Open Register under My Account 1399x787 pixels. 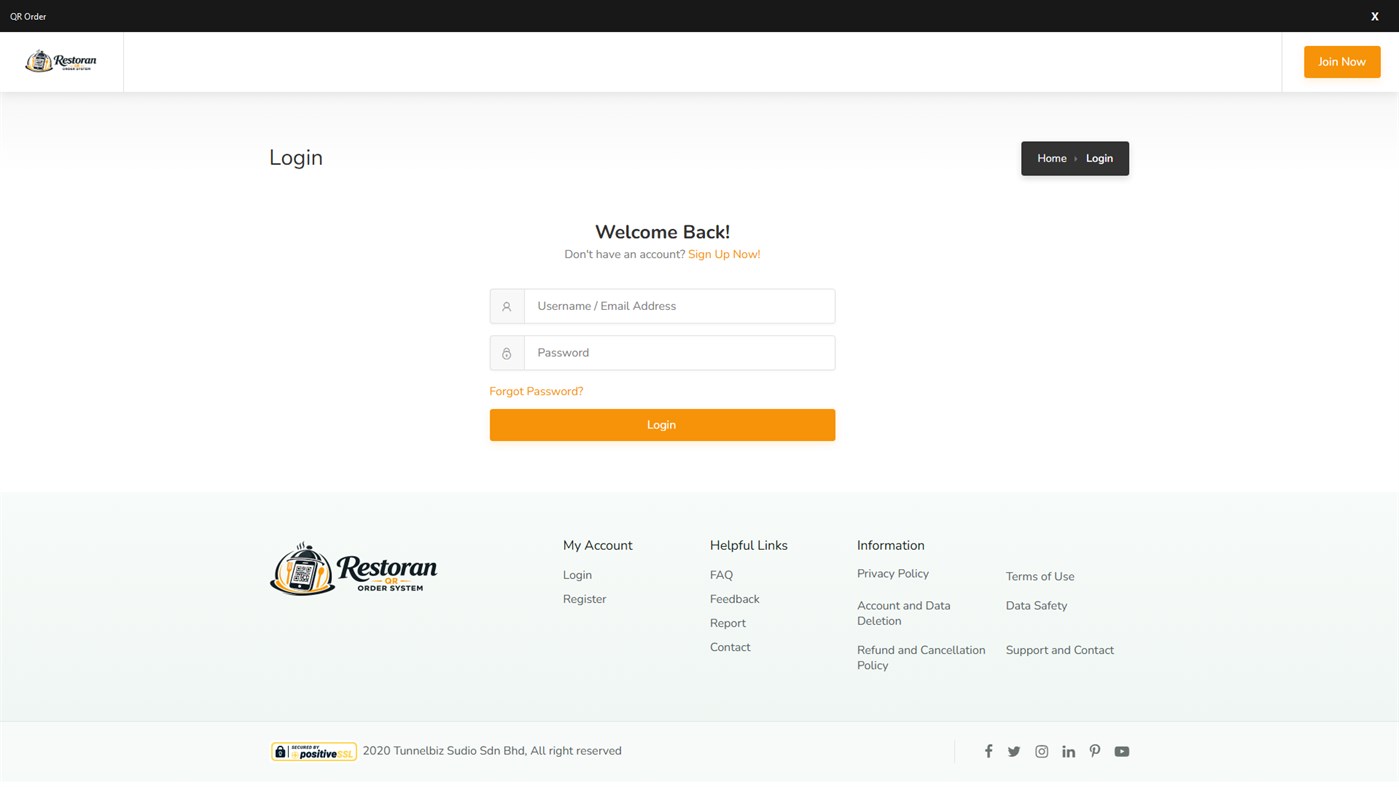point(584,599)
